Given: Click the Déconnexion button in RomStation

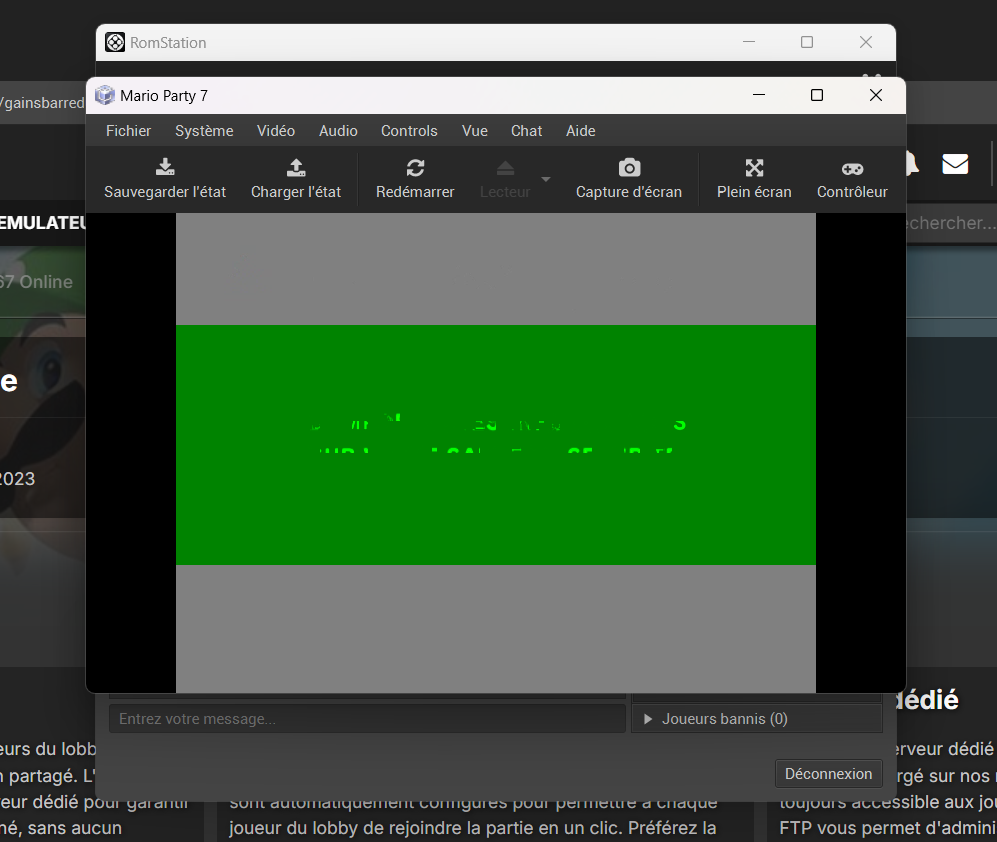Looking at the screenshot, I should click(x=829, y=773).
